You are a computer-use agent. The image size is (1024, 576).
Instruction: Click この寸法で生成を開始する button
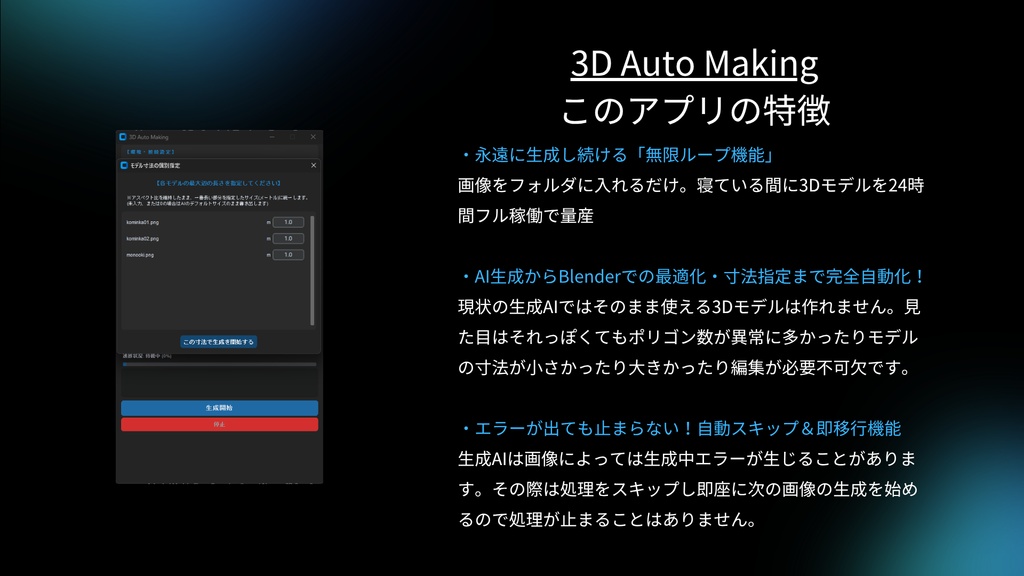(218, 342)
